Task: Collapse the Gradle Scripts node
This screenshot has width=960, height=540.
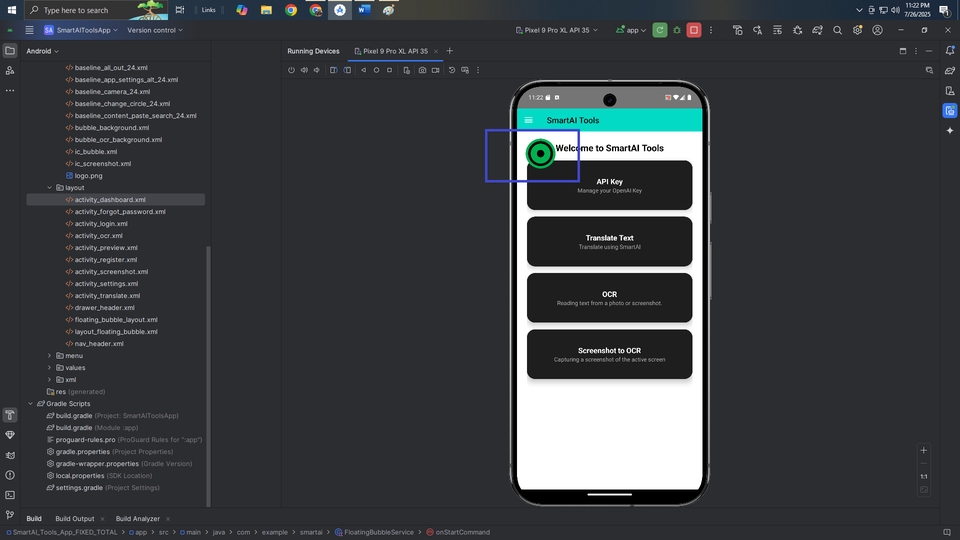Action: tap(31, 403)
